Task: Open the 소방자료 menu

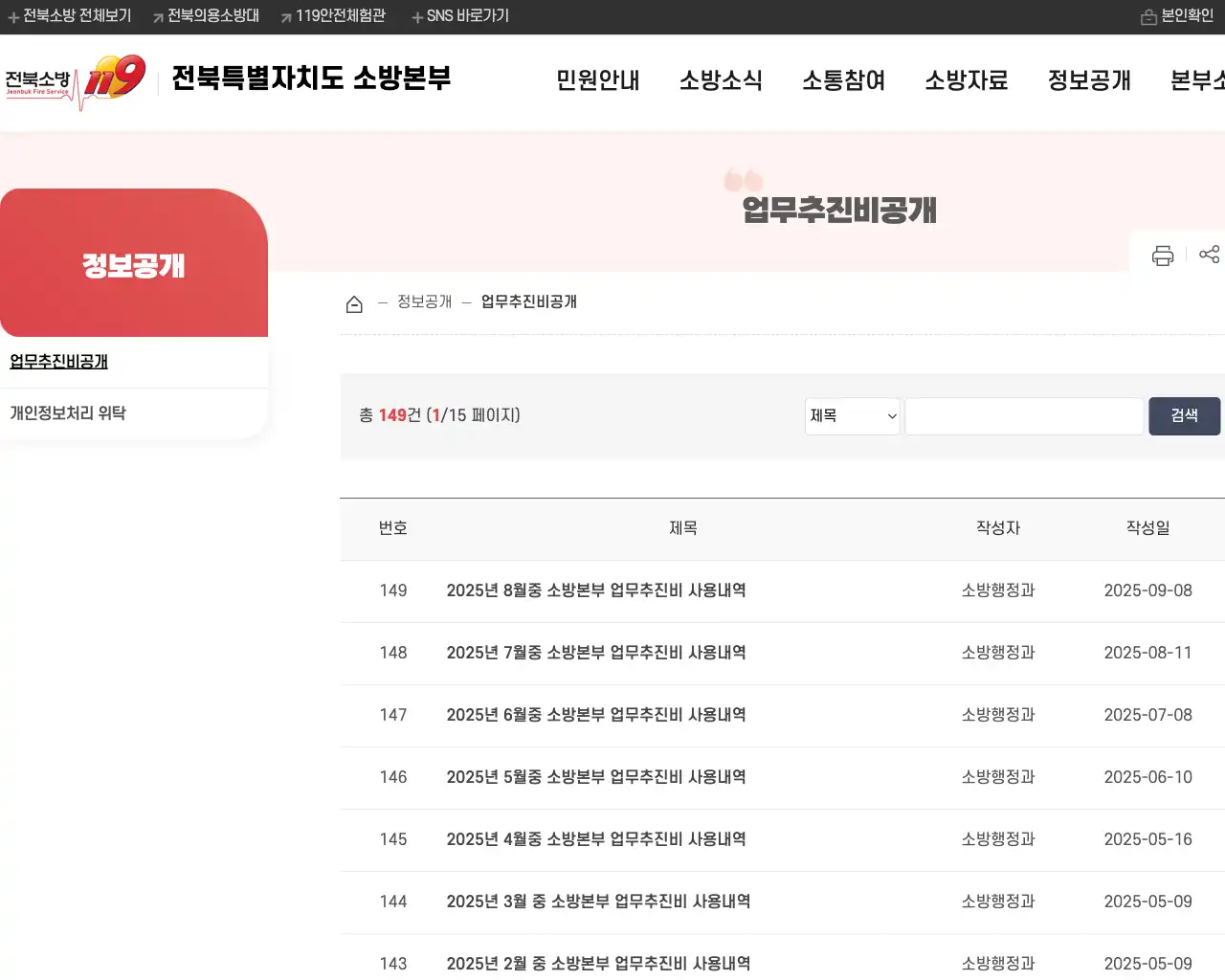Action: 967,81
